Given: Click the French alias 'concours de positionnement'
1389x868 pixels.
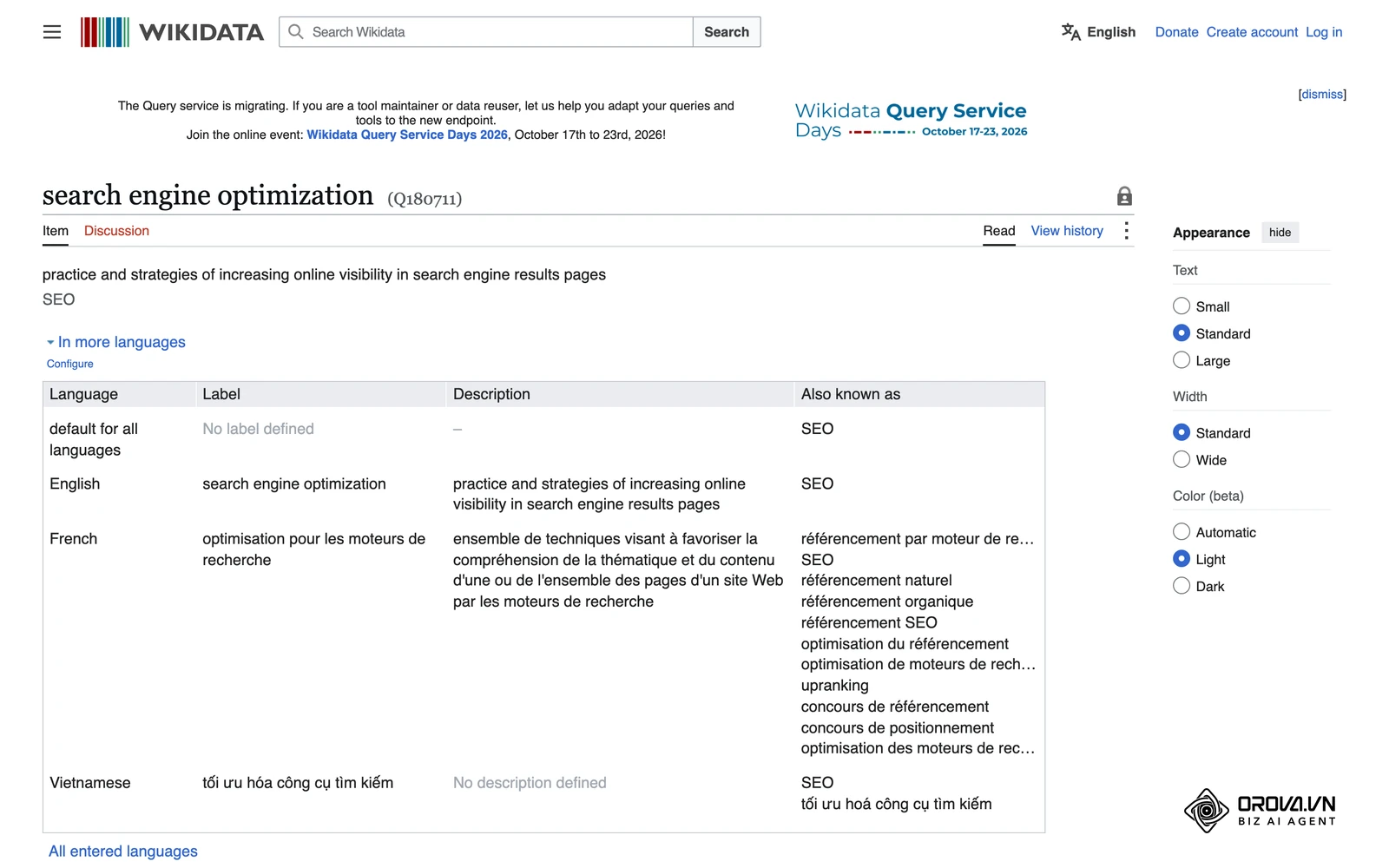Looking at the screenshot, I should pyautogui.click(x=897, y=728).
